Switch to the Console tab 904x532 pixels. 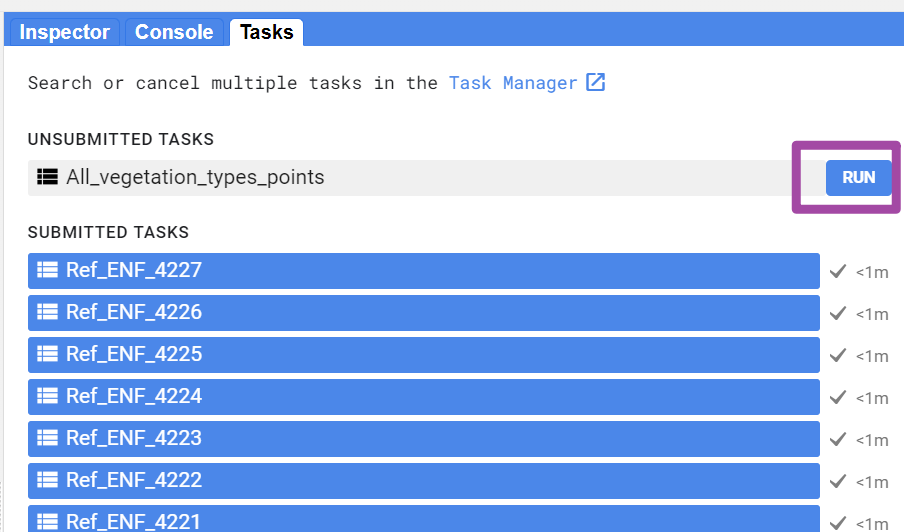click(x=174, y=32)
